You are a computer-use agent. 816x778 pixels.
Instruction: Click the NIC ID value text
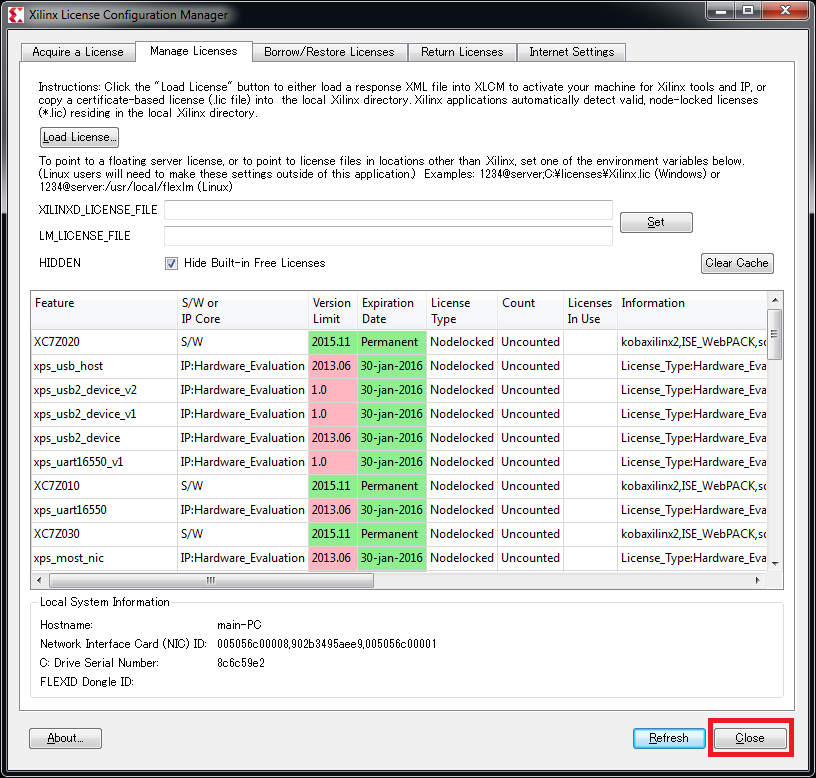(326, 644)
